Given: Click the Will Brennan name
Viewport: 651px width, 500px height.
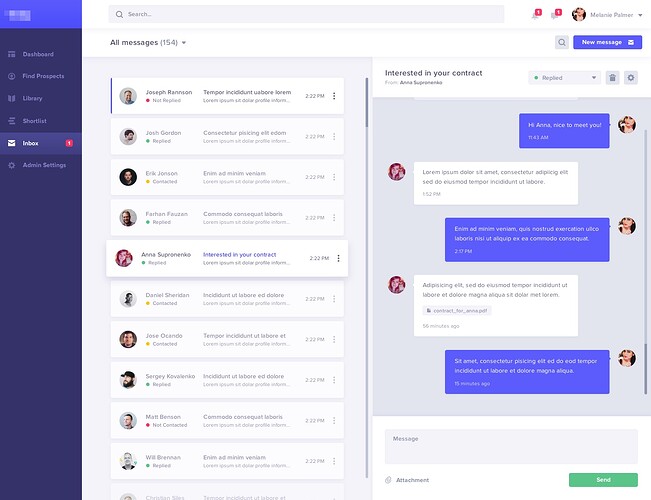Looking at the screenshot, I should tap(163, 457).
